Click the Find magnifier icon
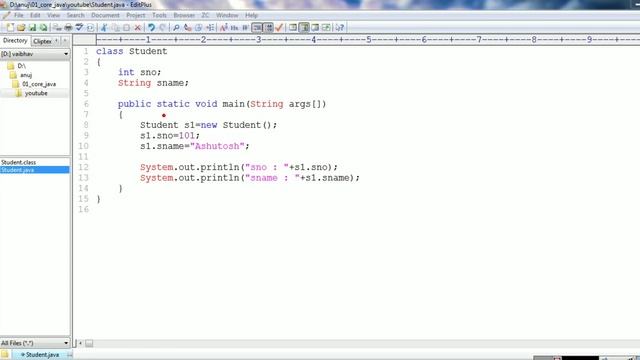The image size is (640, 360). (176, 27)
